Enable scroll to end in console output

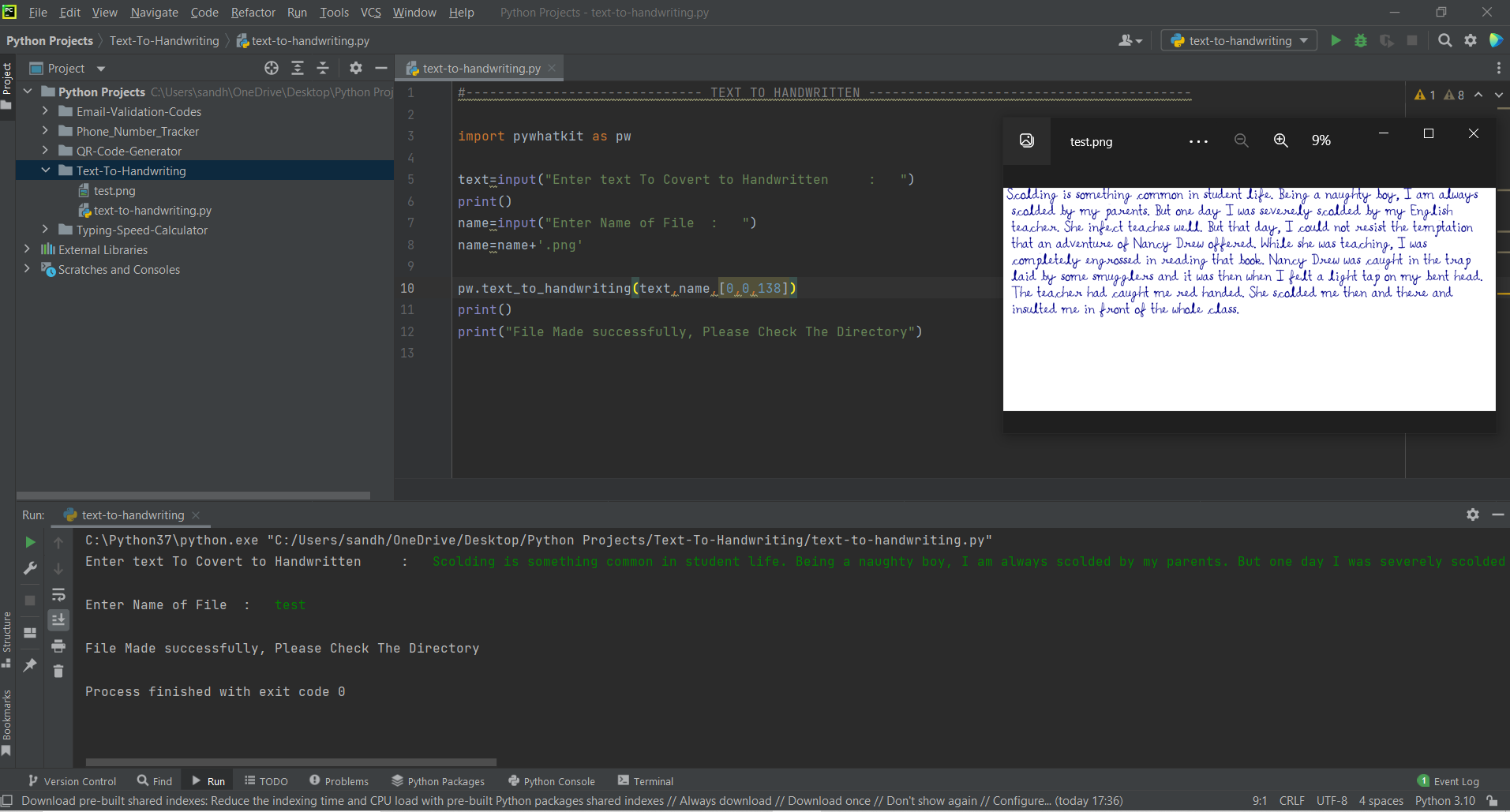click(59, 619)
